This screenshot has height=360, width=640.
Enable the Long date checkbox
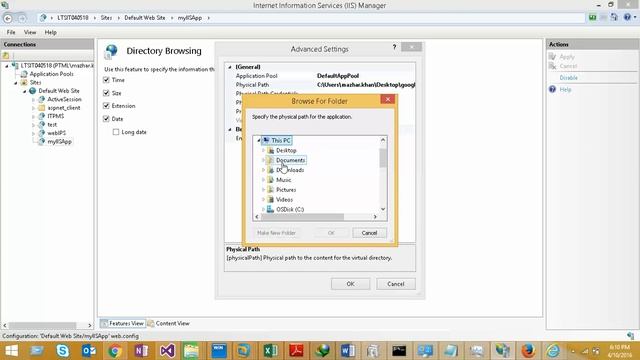(116, 132)
